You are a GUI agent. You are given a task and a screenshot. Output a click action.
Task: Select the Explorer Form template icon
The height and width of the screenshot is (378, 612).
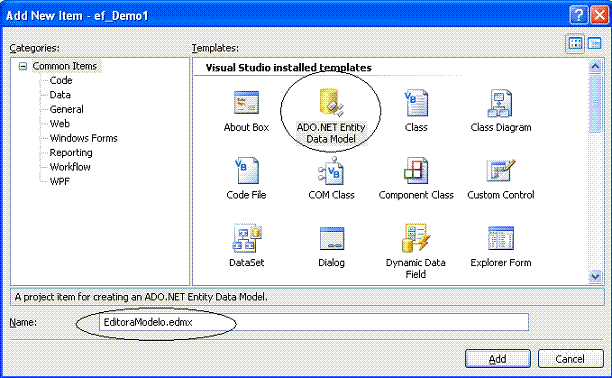coord(501,238)
